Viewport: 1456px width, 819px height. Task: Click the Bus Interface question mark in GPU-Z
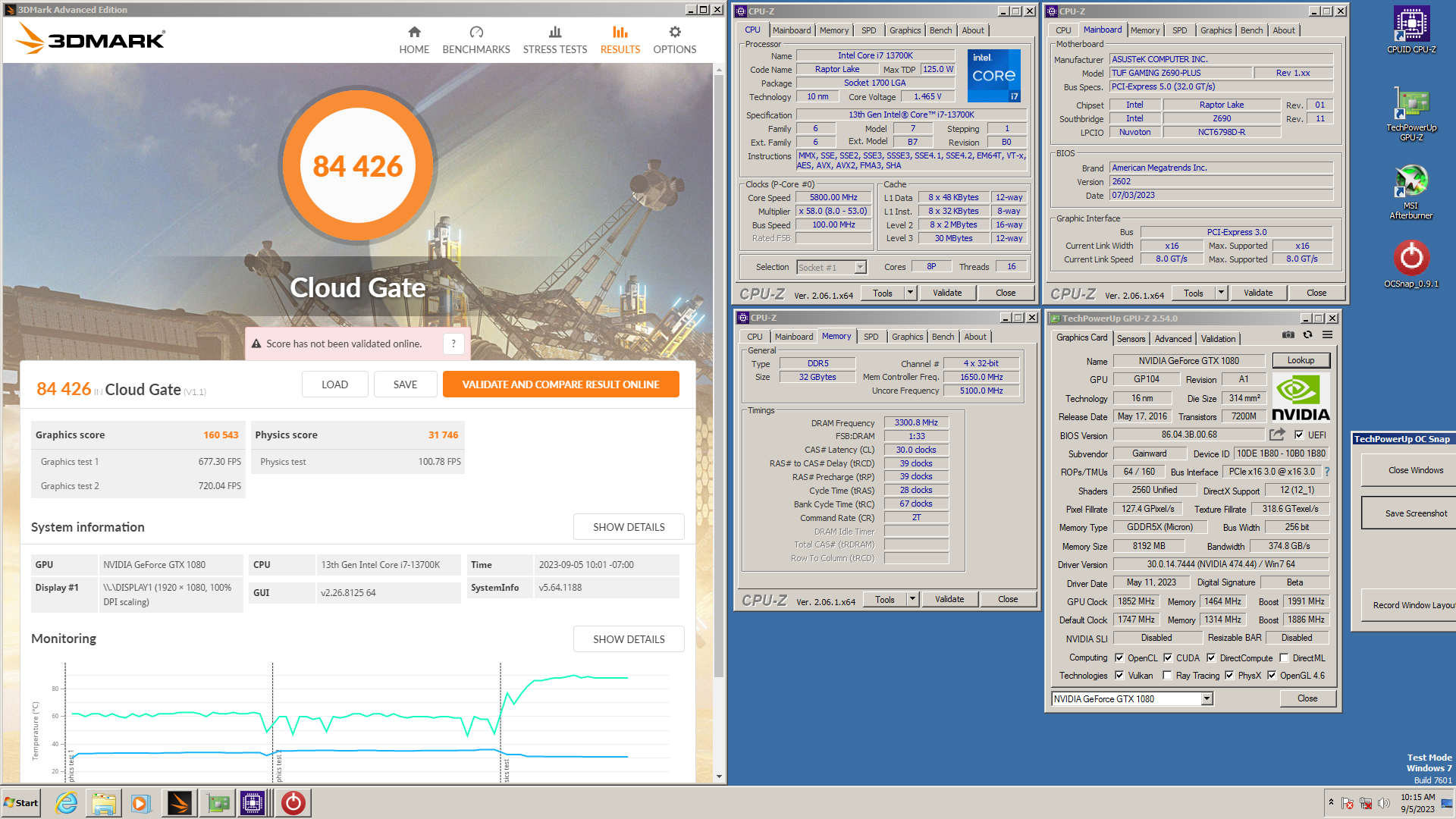(1327, 472)
